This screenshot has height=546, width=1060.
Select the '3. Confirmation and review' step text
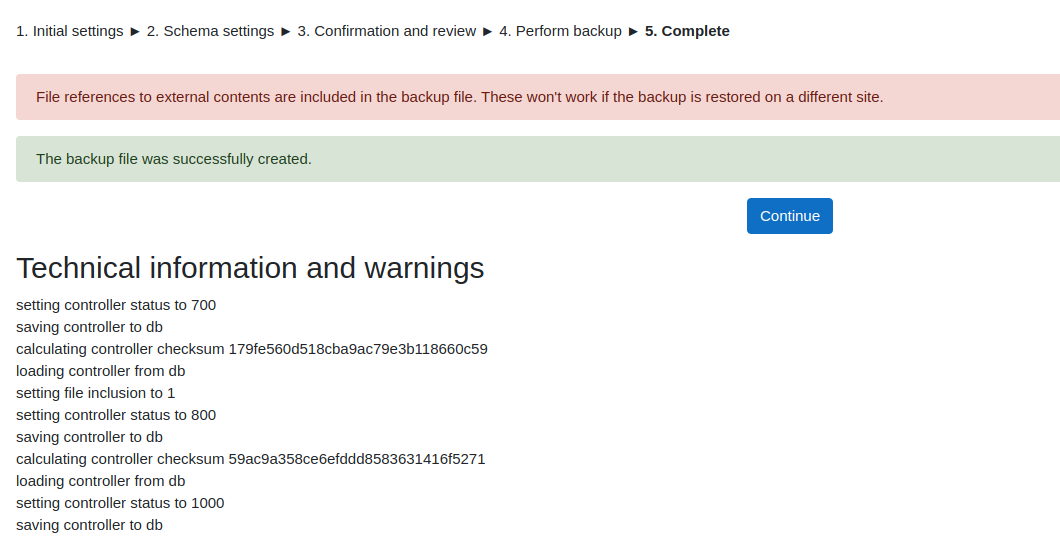[x=387, y=31]
